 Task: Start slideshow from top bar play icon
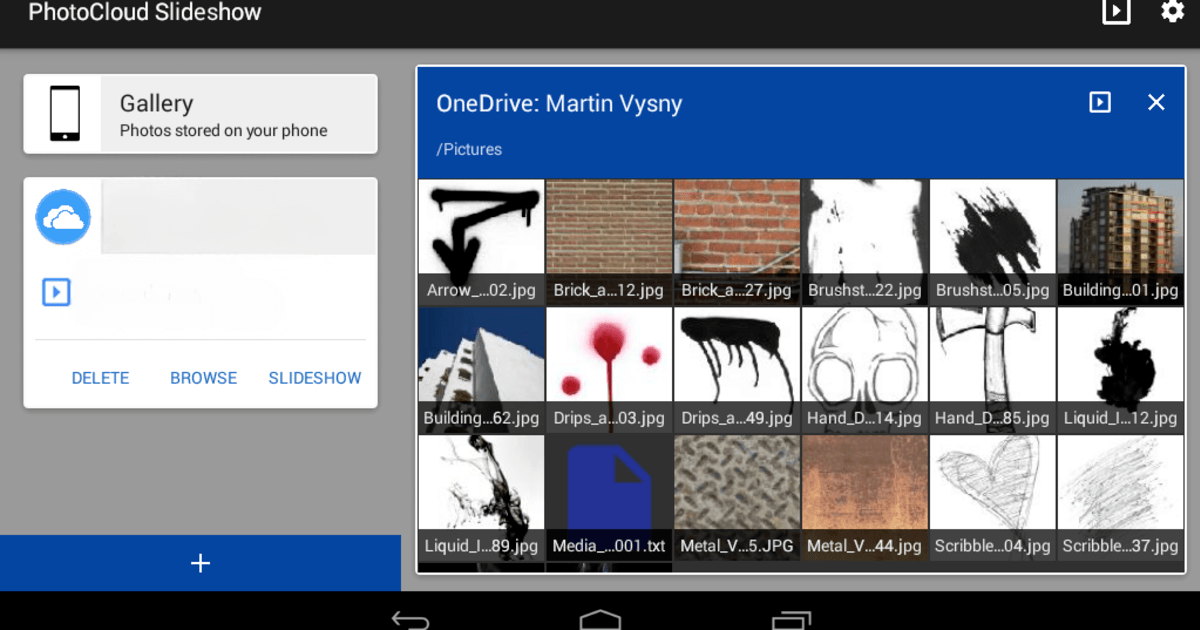click(1116, 12)
